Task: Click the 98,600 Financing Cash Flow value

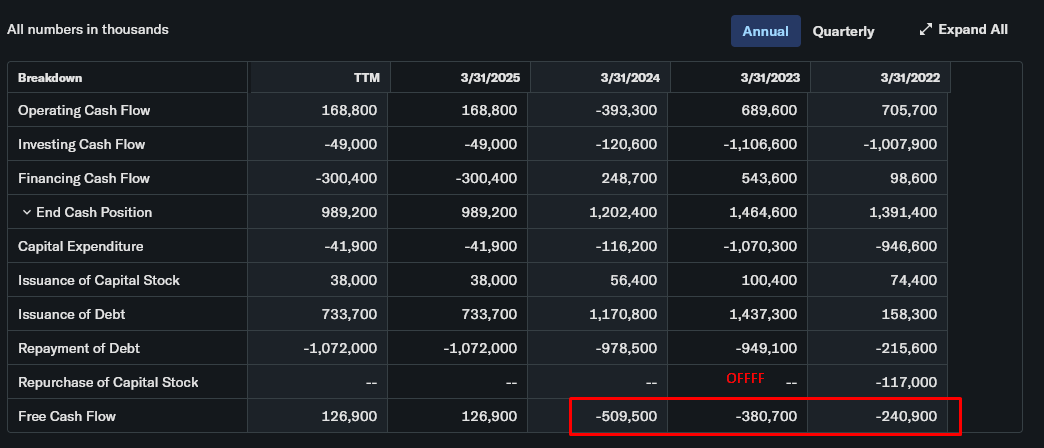Action: [914, 178]
